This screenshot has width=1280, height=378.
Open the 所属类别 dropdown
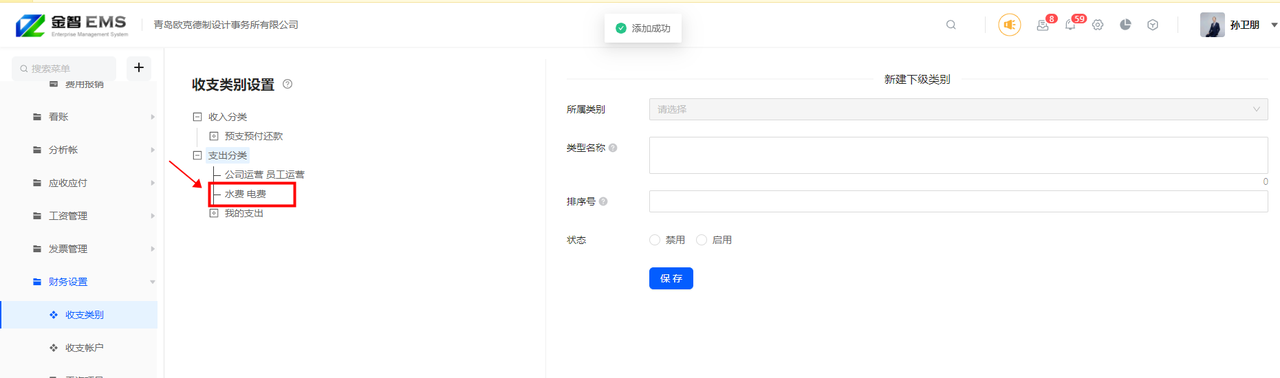pyautogui.click(x=958, y=110)
